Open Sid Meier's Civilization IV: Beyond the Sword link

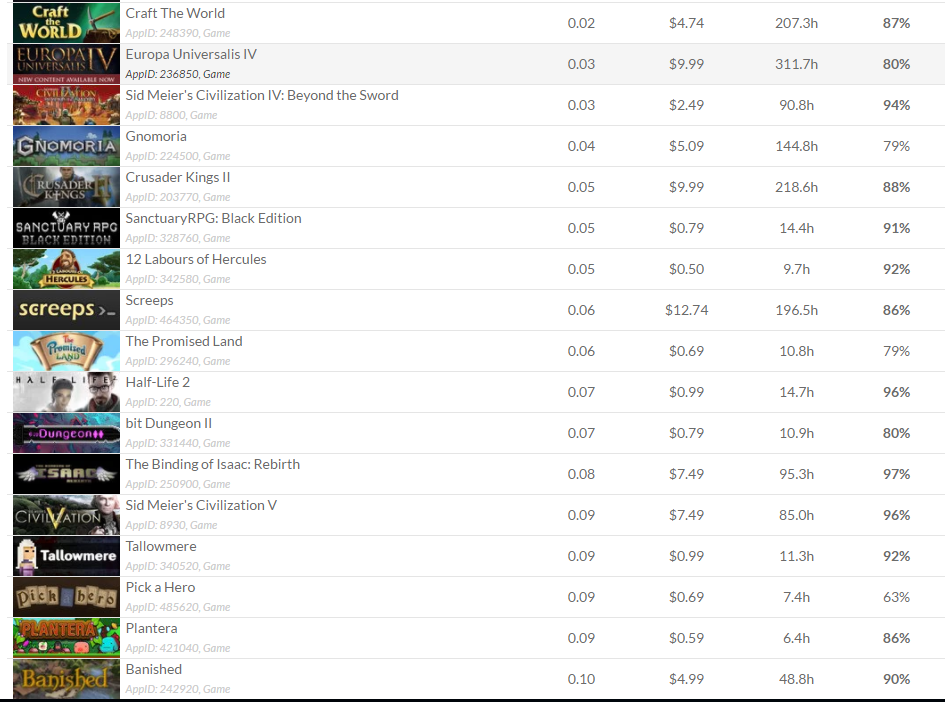pos(262,95)
